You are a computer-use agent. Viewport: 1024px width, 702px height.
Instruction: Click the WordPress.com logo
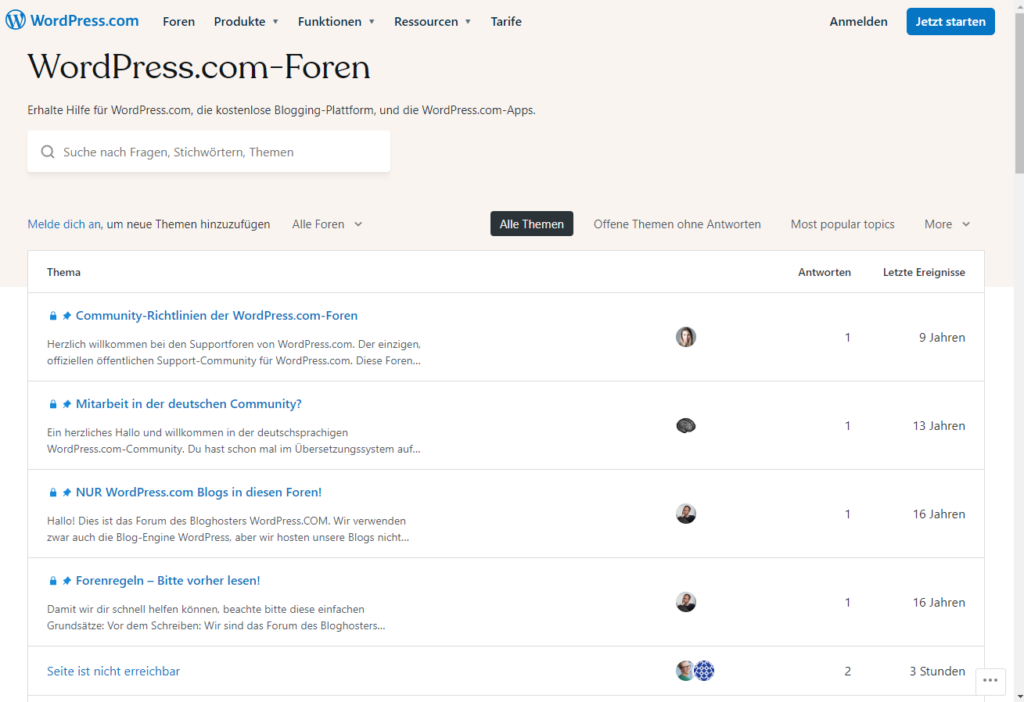pos(72,21)
